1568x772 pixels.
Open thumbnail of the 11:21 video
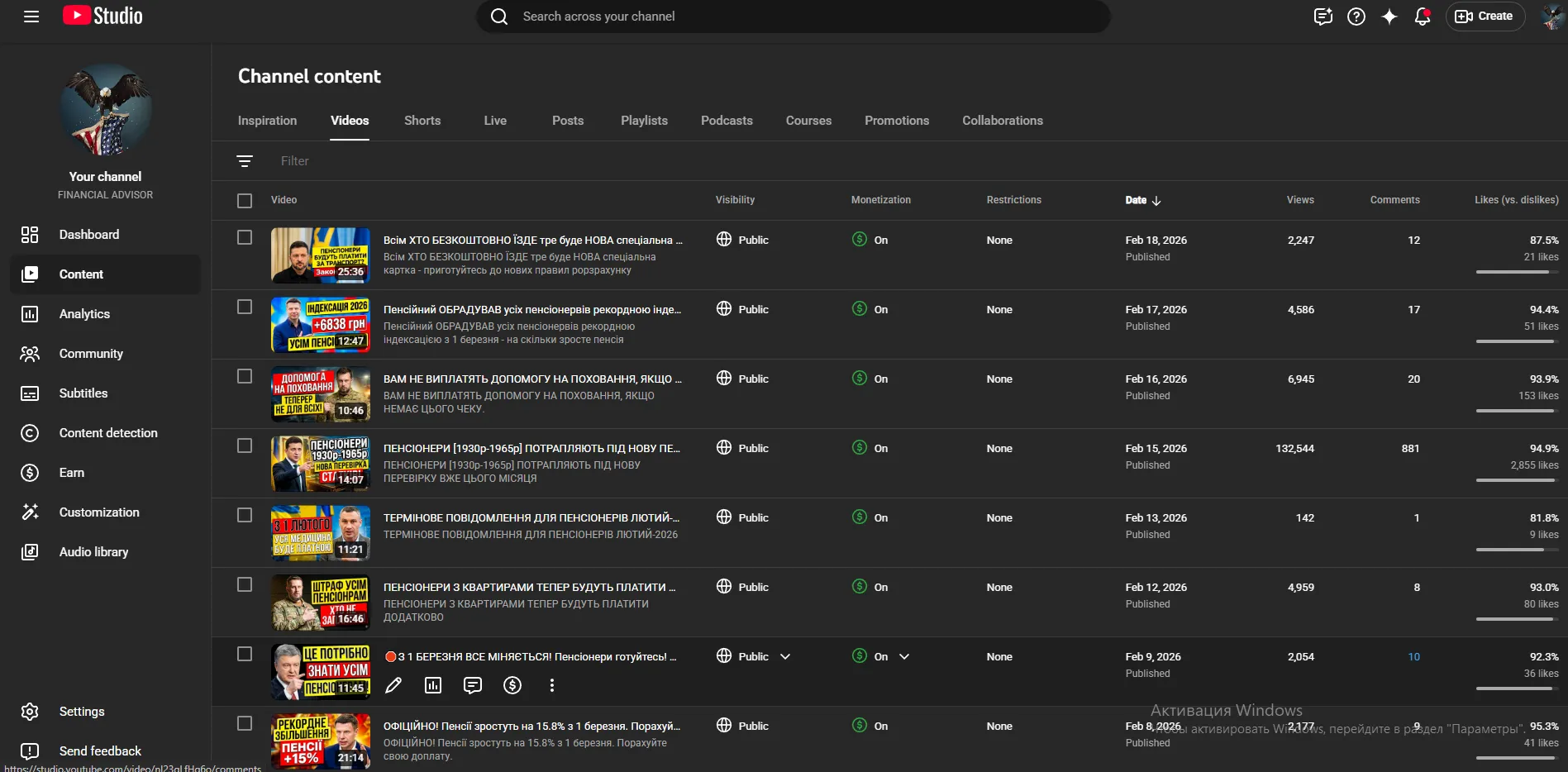[x=321, y=533]
